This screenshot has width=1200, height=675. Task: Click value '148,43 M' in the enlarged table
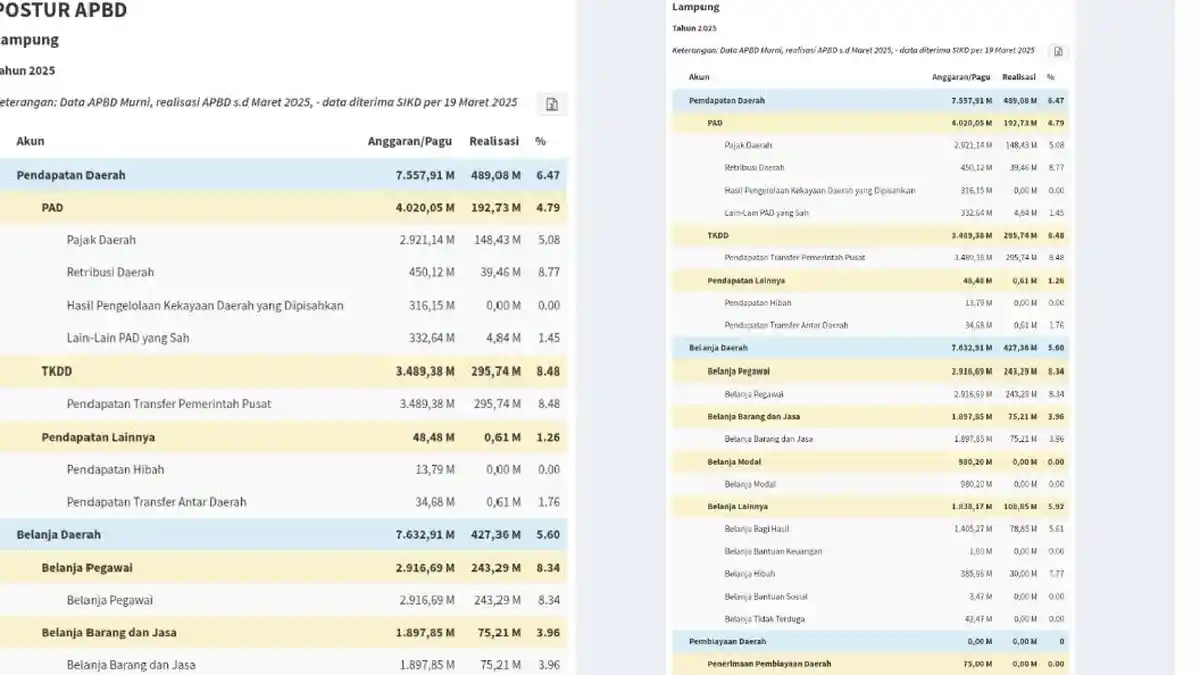(x=498, y=240)
